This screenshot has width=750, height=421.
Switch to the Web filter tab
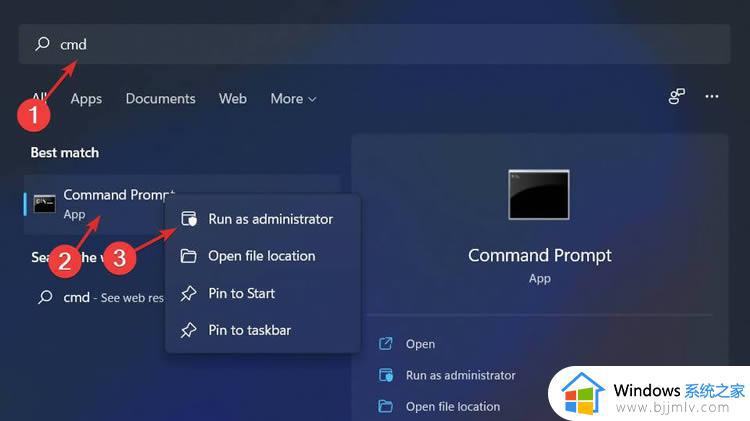pos(233,99)
